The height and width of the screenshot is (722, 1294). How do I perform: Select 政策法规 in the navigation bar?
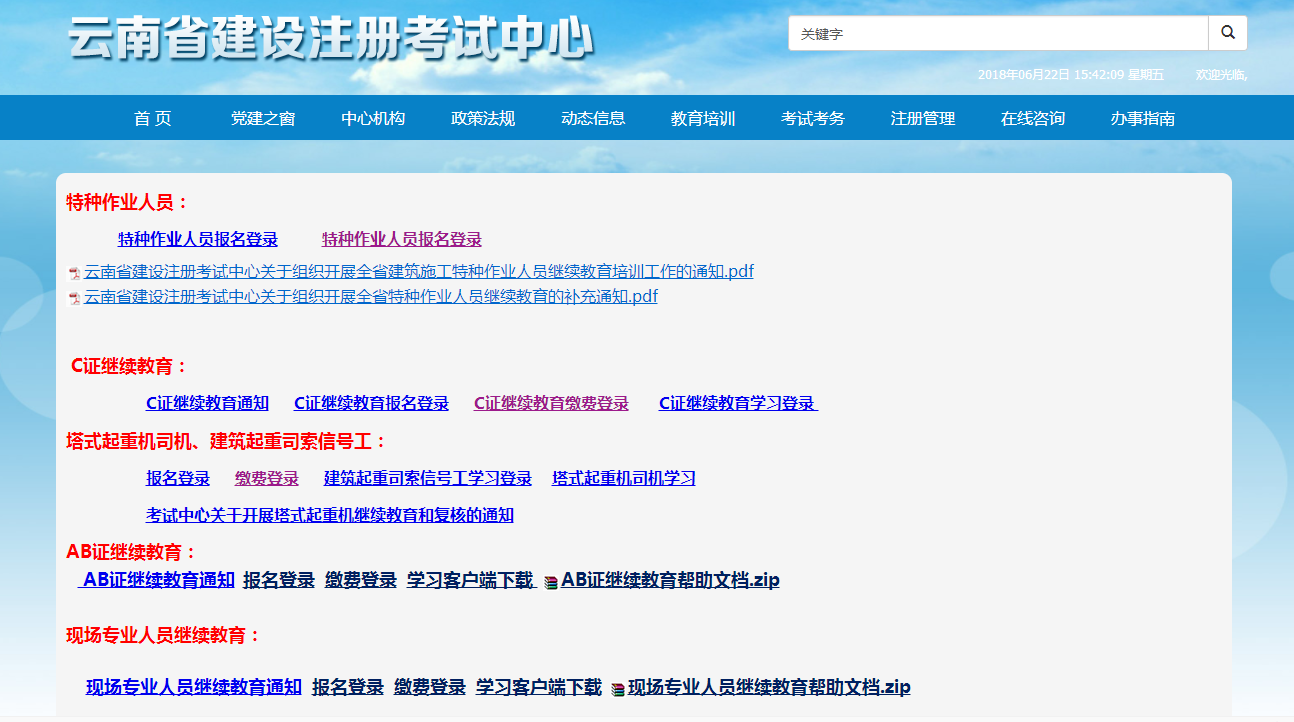tap(483, 118)
